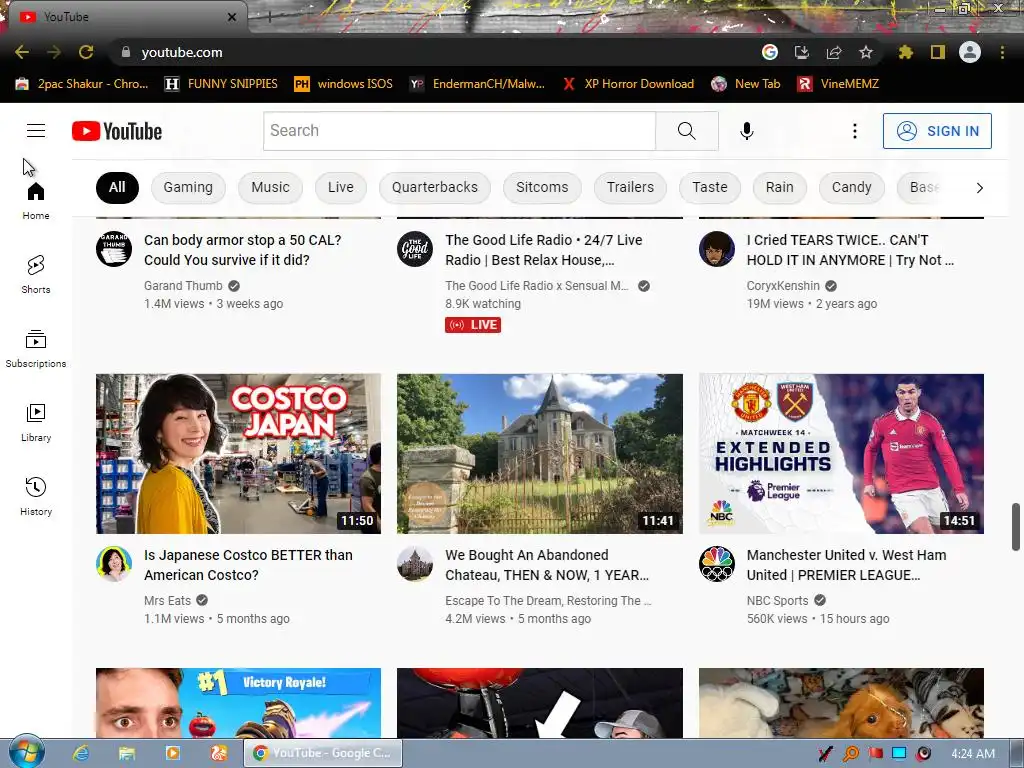
Task: Open the Chrome side panel icon
Action: (938, 52)
